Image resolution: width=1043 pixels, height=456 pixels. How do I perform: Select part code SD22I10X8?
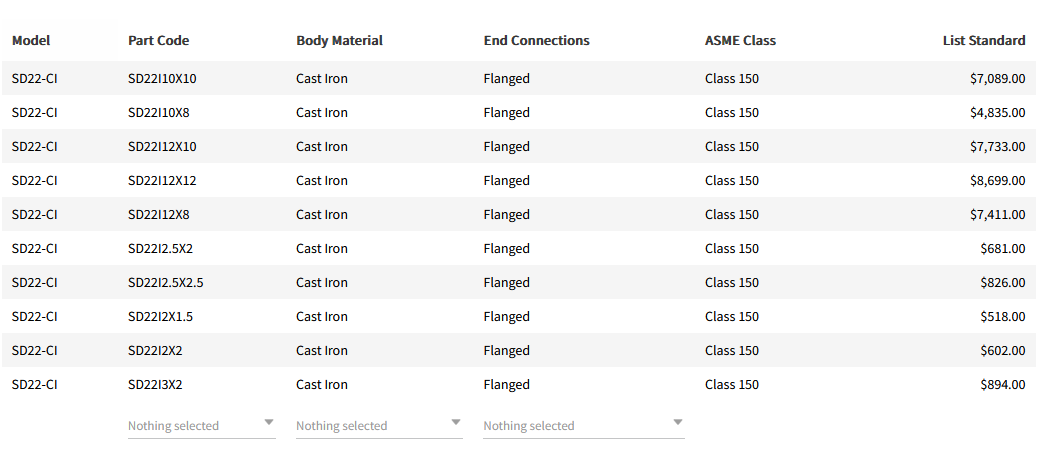tap(158, 113)
